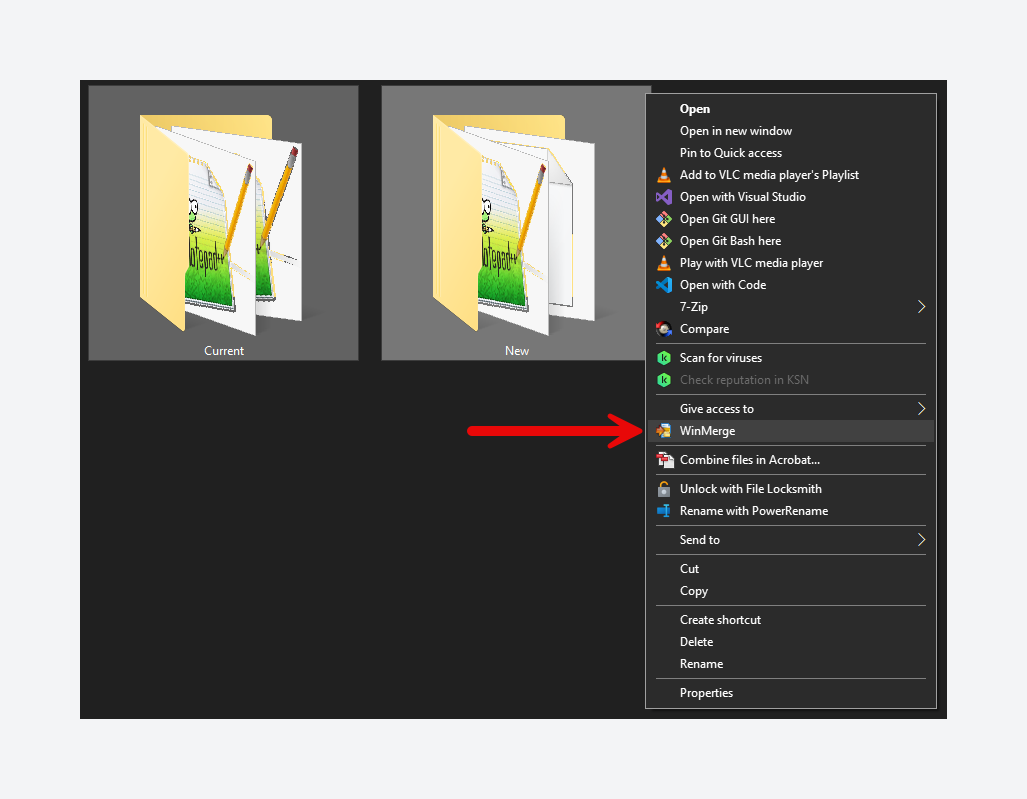1027x799 pixels.
Task: Expand the 7-Zip submenu arrow
Action: click(921, 307)
